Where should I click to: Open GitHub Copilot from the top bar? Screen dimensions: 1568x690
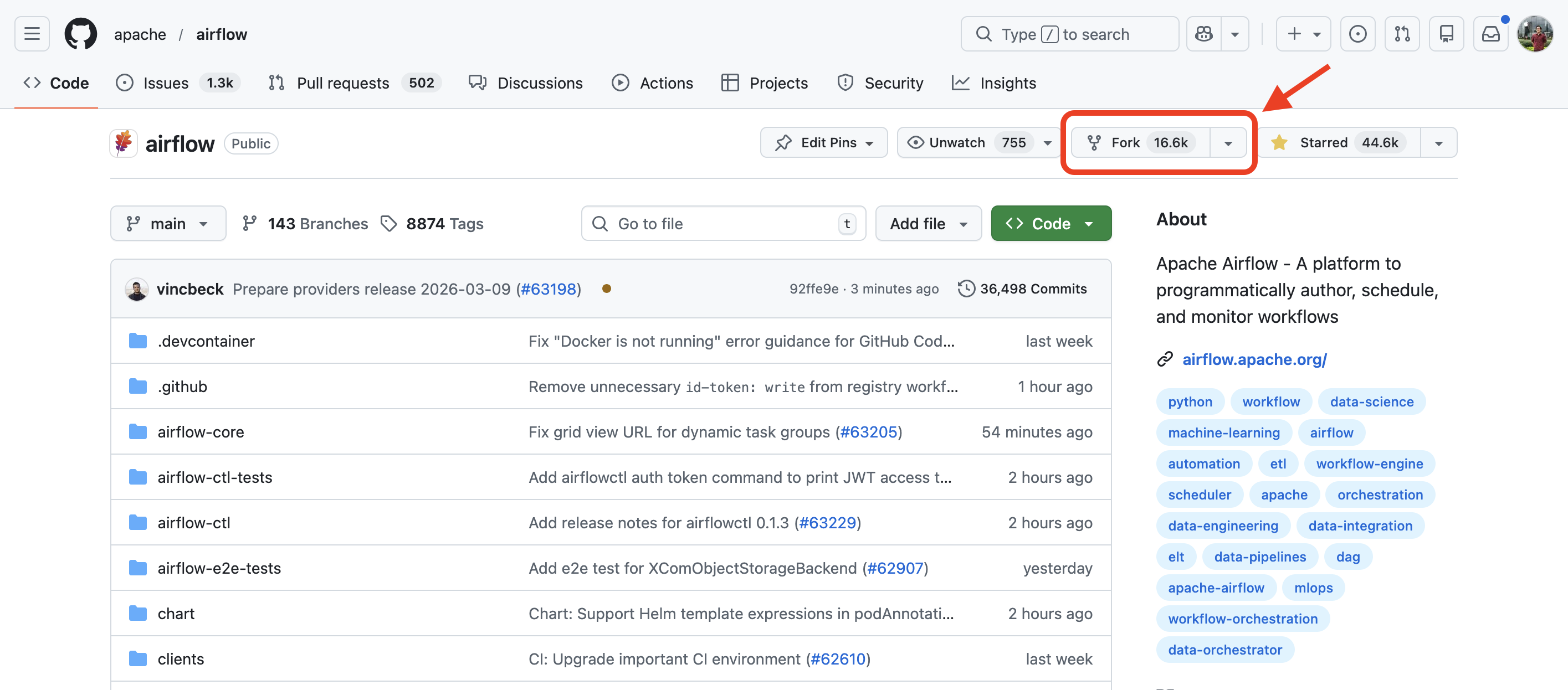(1203, 33)
